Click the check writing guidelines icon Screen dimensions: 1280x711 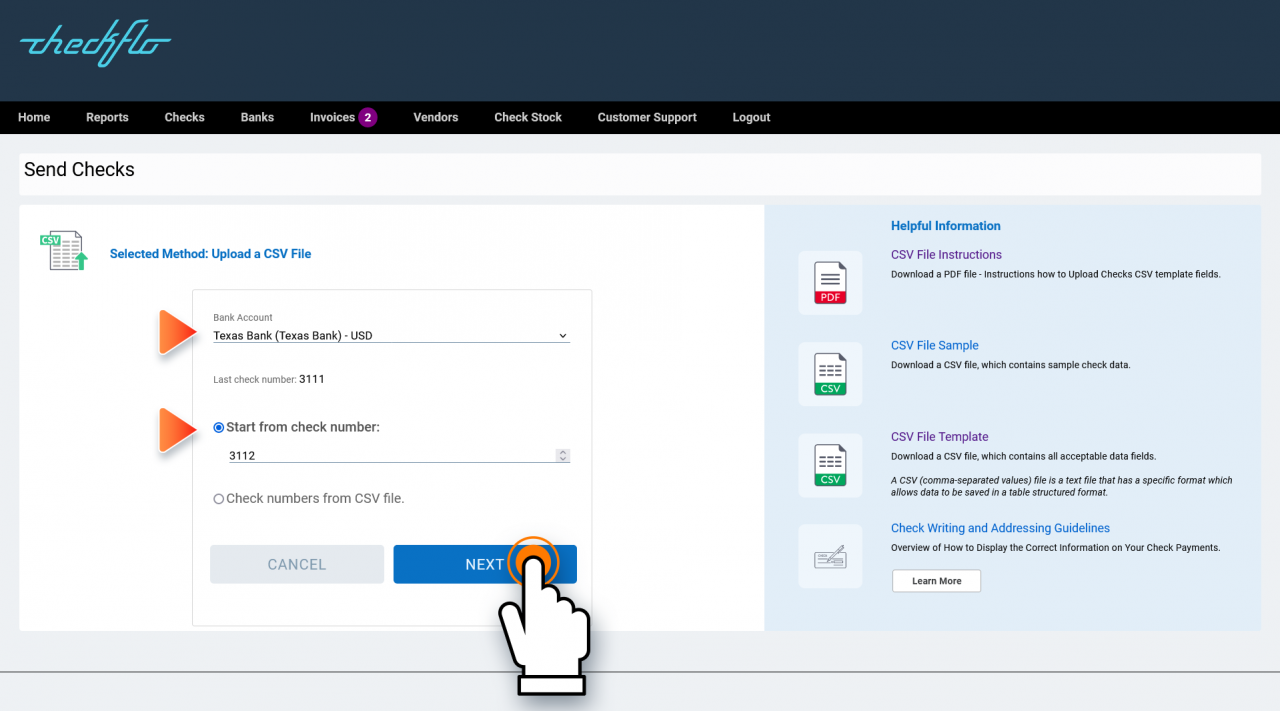point(830,556)
